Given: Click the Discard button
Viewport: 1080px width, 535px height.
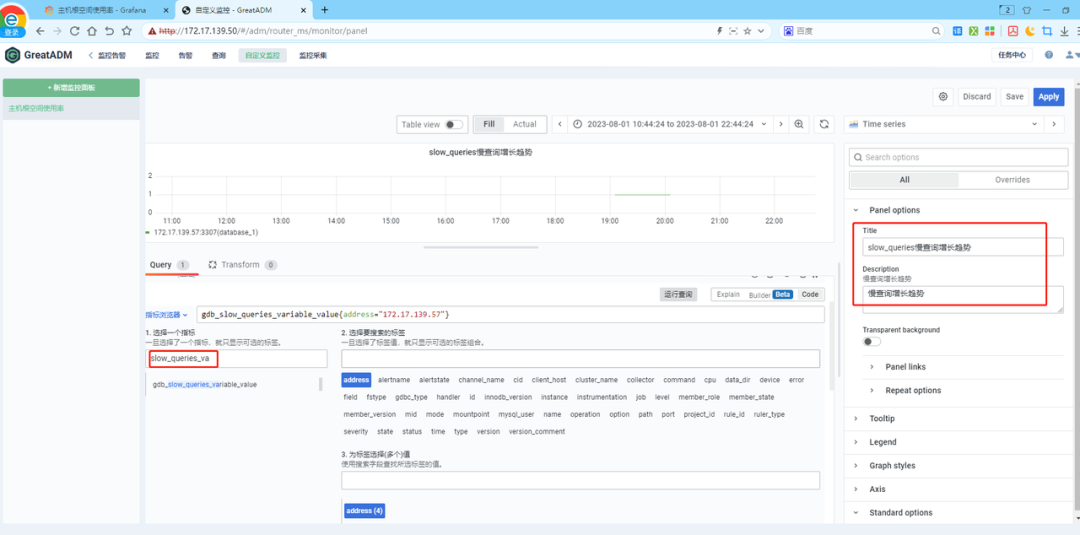Looking at the screenshot, I should (976, 97).
